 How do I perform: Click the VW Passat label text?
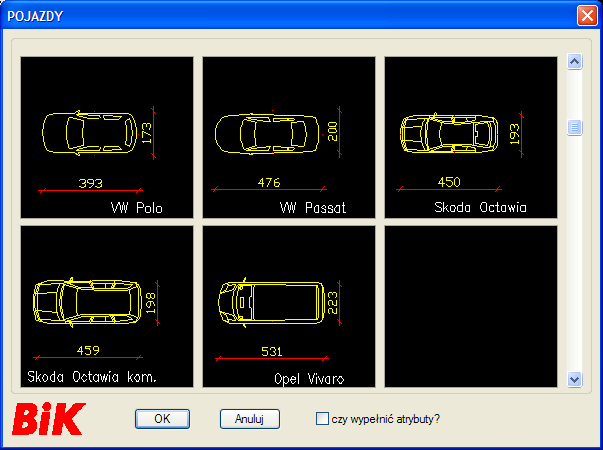313,208
